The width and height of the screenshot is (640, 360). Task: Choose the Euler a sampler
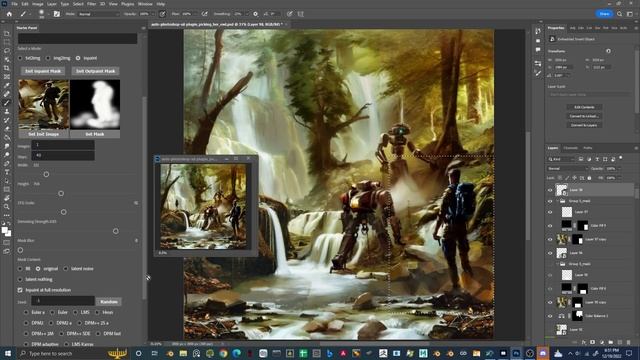pos(26,312)
